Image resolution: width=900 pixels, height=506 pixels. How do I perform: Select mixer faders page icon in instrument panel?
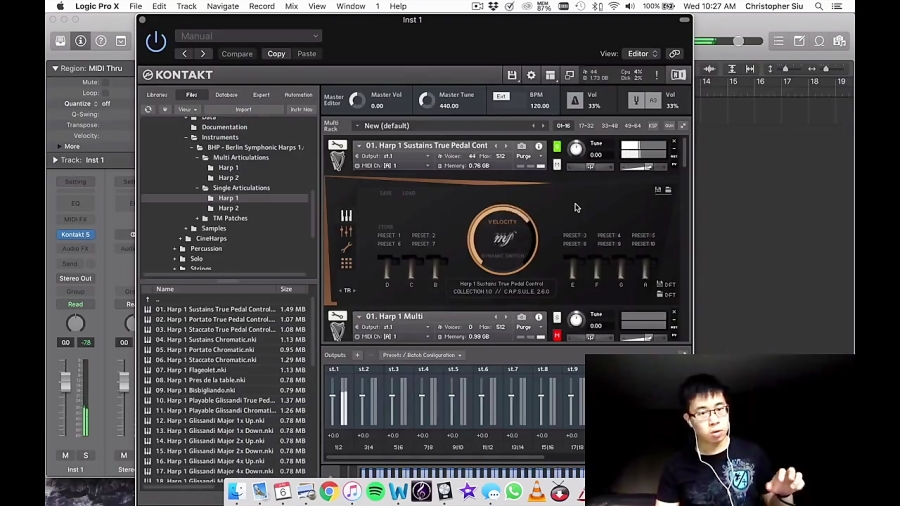click(346, 231)
